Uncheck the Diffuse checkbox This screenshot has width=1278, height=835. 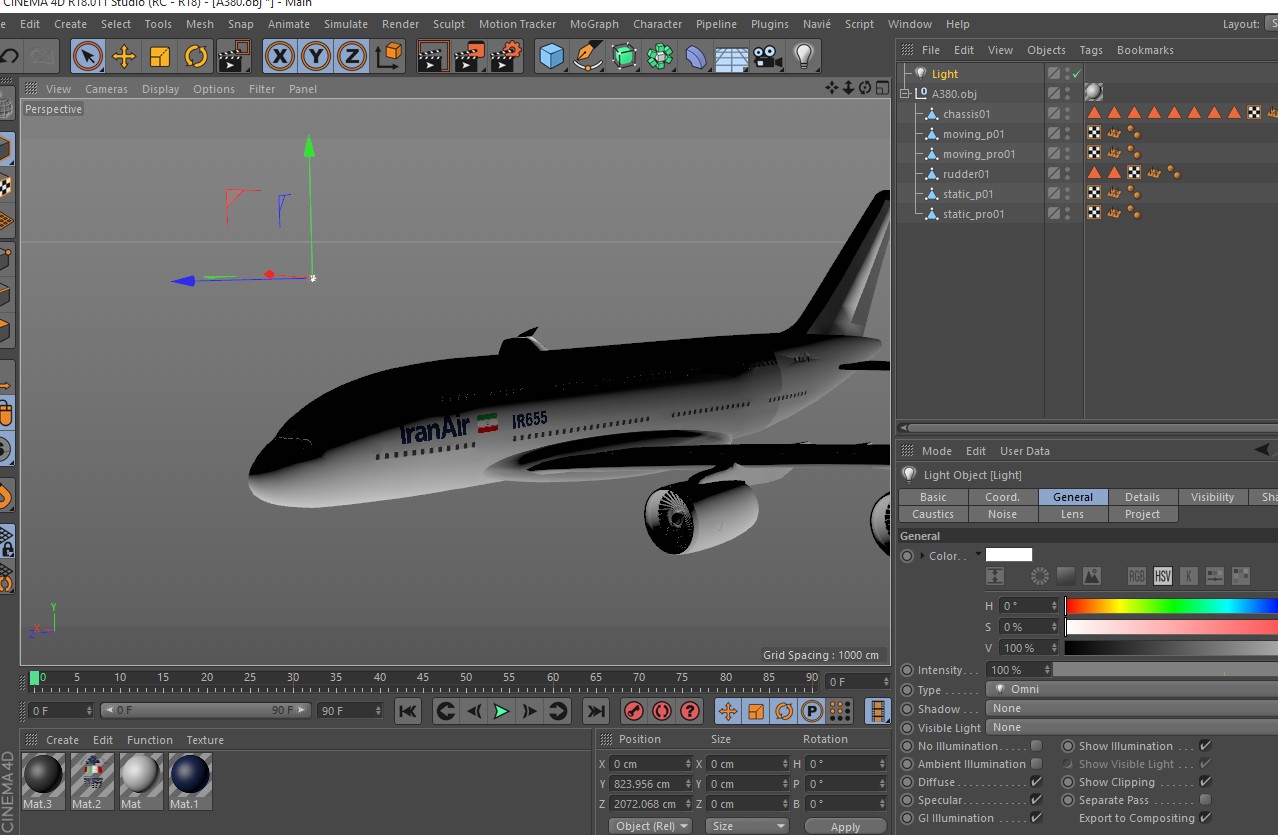[1036, 782]
